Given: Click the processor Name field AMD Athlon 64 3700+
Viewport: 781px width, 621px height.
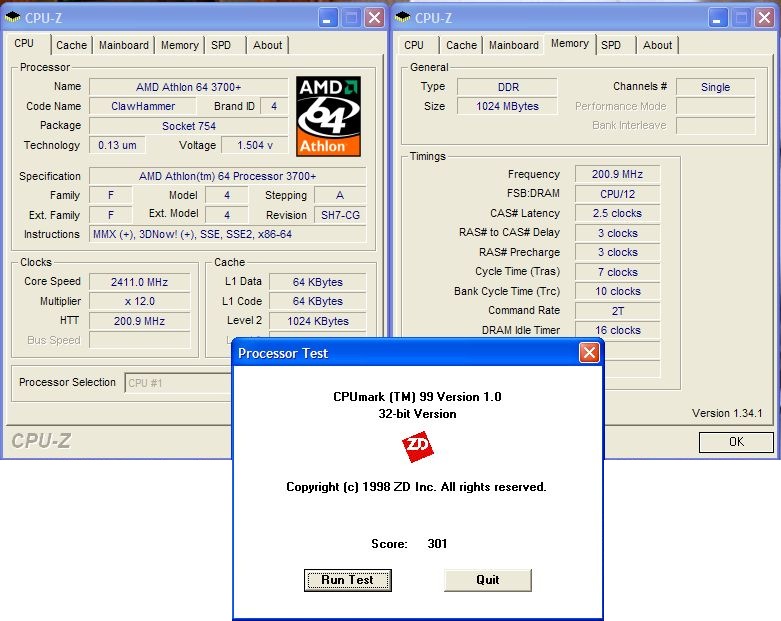Looking at the screenshot, I should pos(189,87).
